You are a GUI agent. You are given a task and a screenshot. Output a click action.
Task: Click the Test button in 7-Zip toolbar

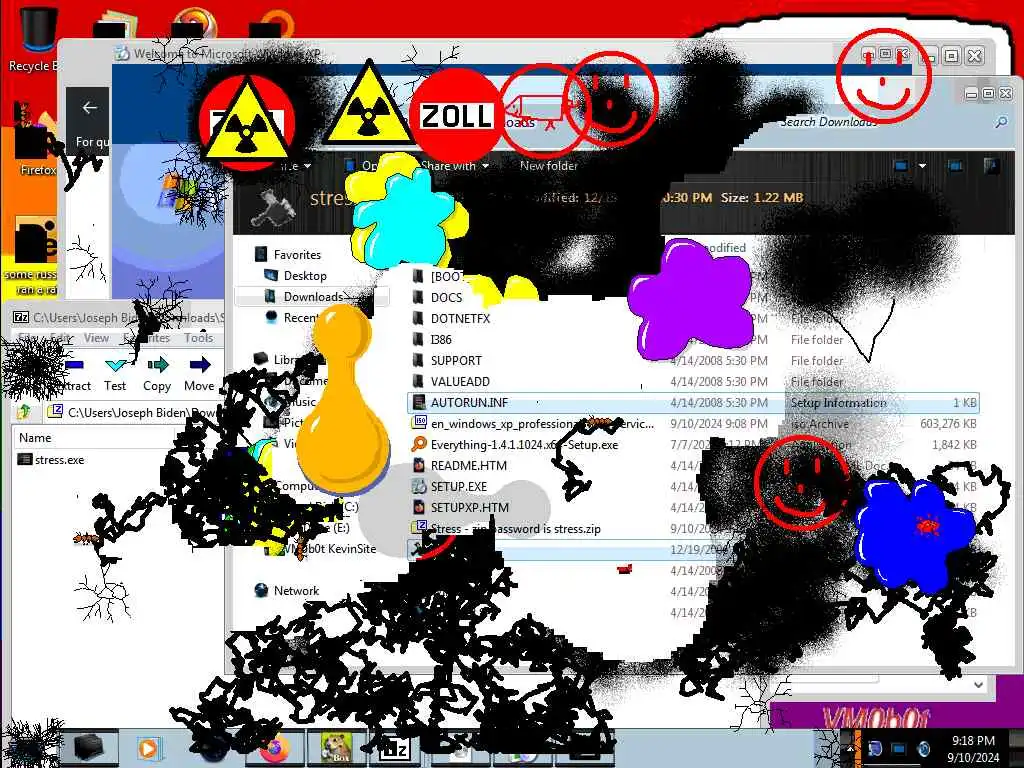pyautogui.click(x=115, y=374)
